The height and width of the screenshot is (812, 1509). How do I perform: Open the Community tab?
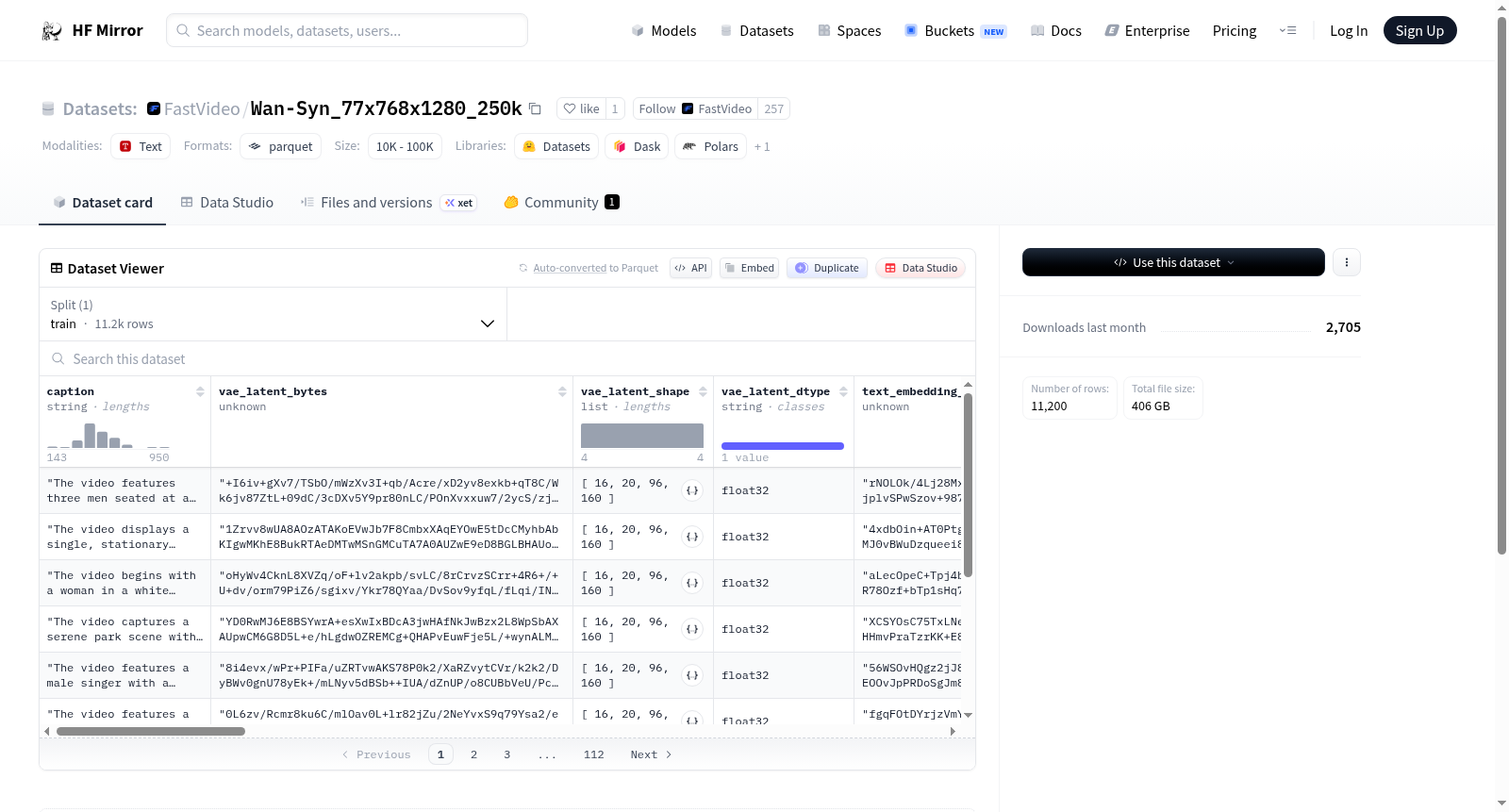[x=561, y=202]
